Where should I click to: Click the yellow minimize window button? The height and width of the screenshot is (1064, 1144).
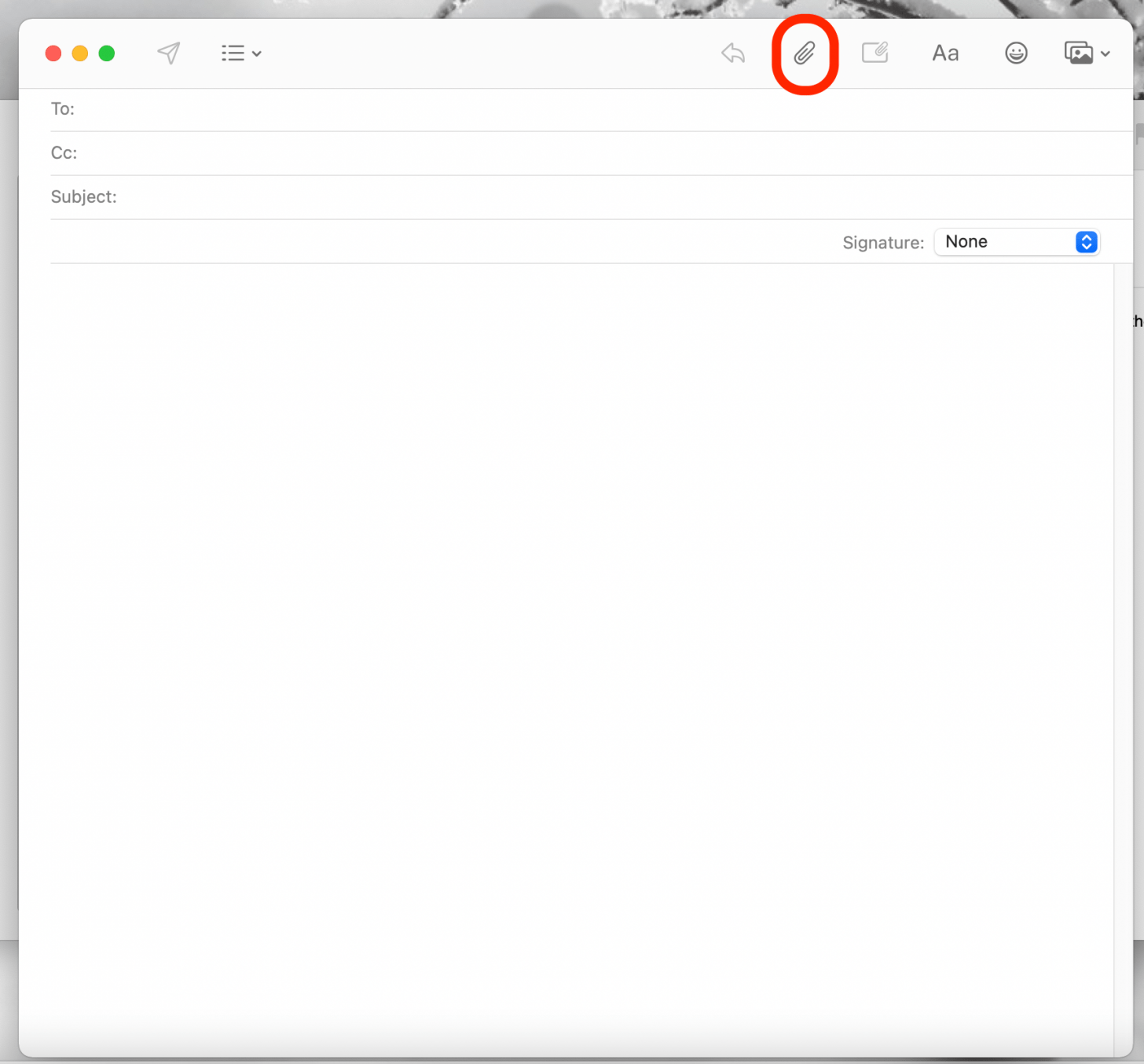coord(79,53)
